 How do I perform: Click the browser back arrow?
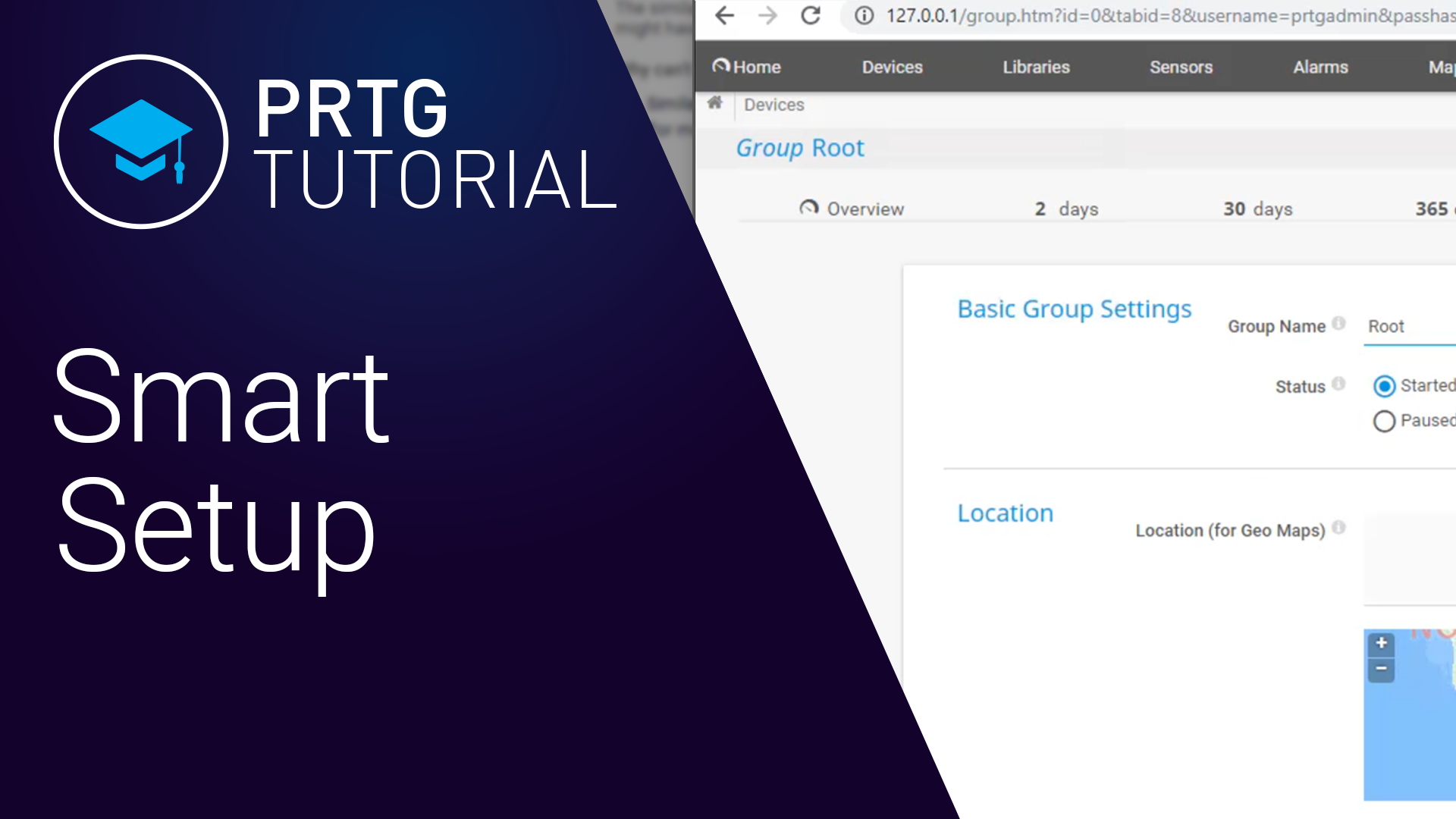click(724, 15)
